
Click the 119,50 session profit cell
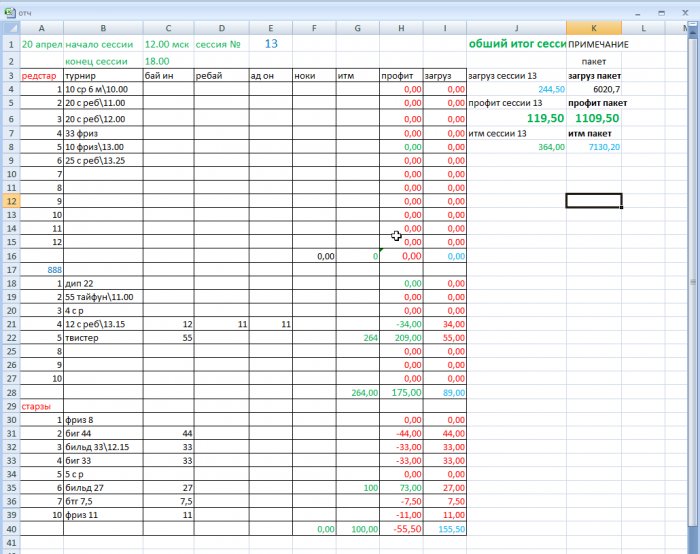(x=517, y=118)
